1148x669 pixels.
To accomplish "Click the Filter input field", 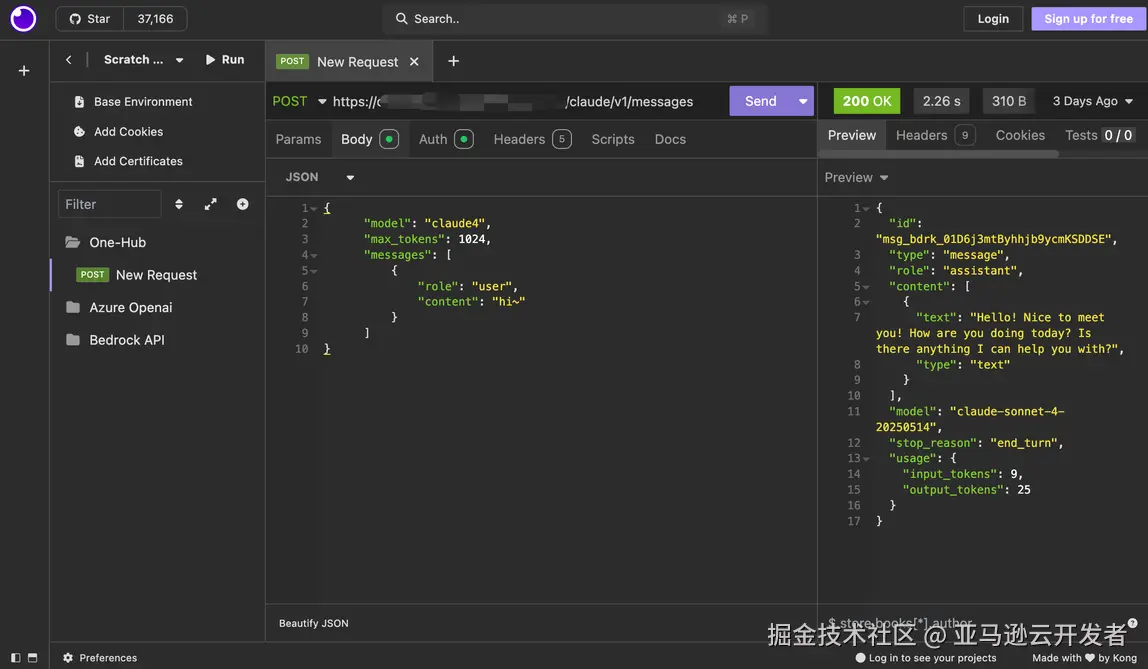I will (x=109, y=204).
